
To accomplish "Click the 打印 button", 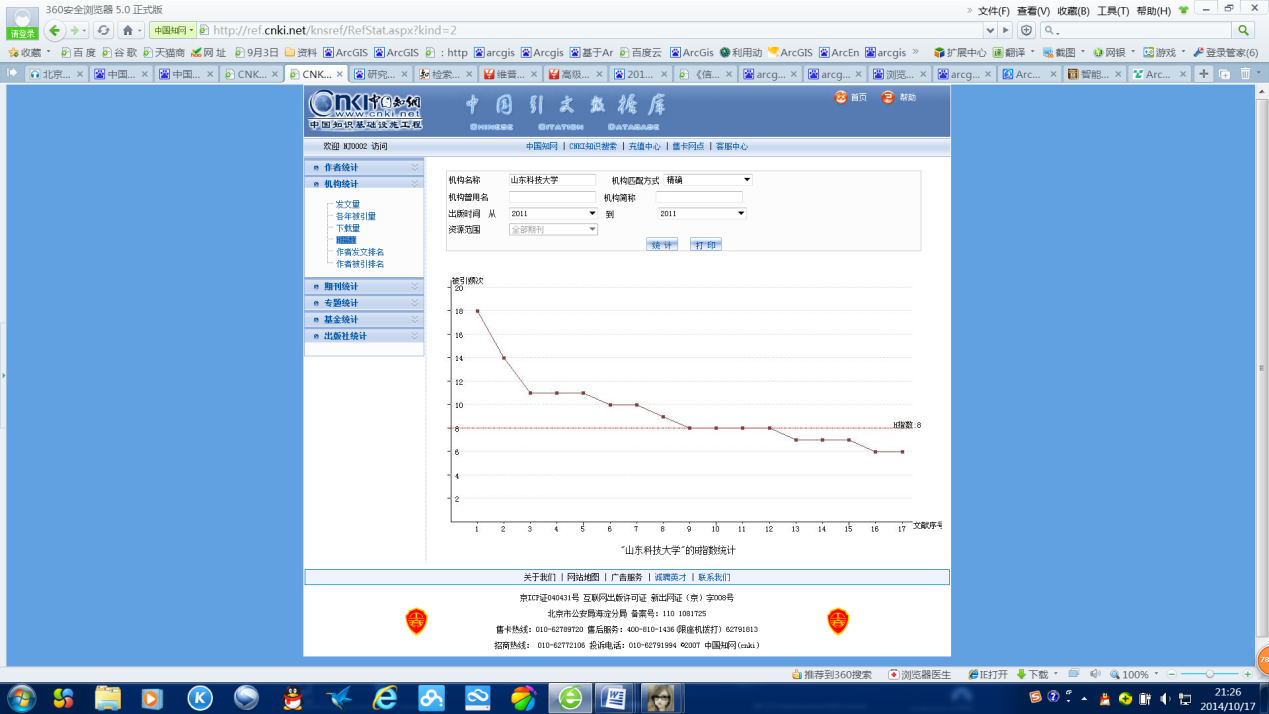I will coord(705,244).
